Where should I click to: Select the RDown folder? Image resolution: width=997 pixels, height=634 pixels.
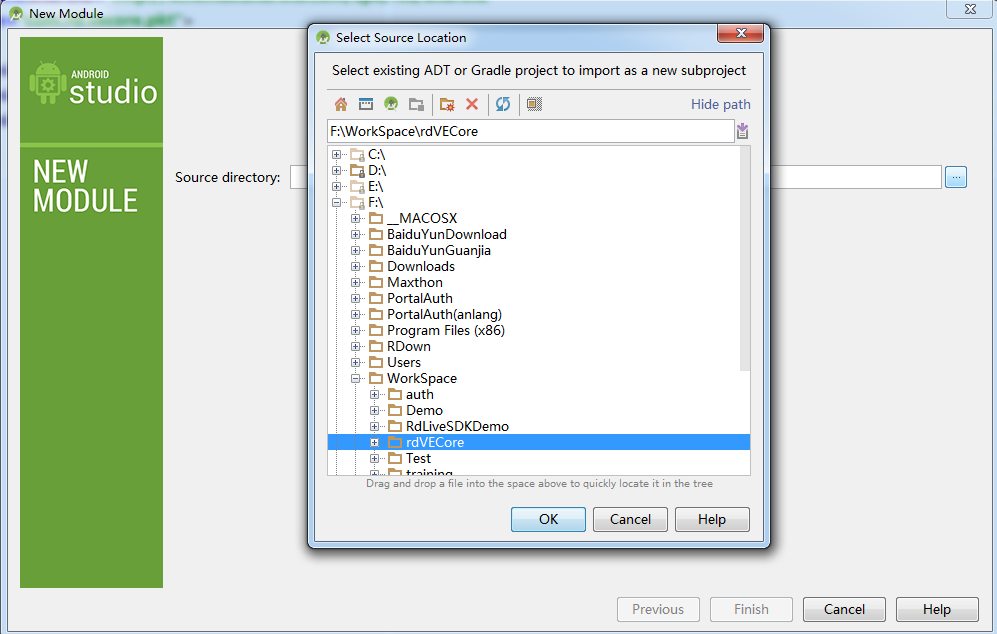(409, 347)
